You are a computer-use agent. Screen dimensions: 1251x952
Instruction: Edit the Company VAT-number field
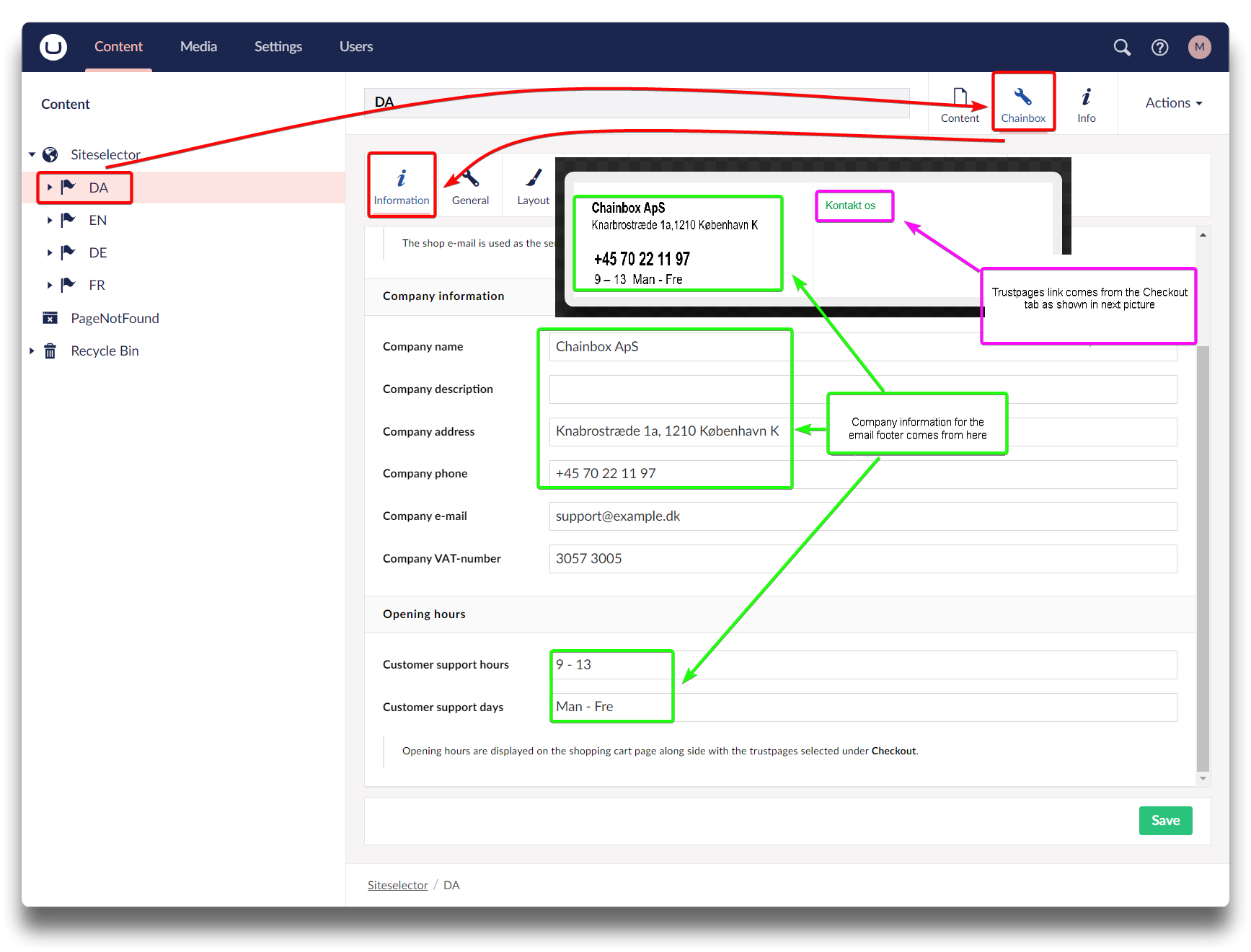(862, 559)
